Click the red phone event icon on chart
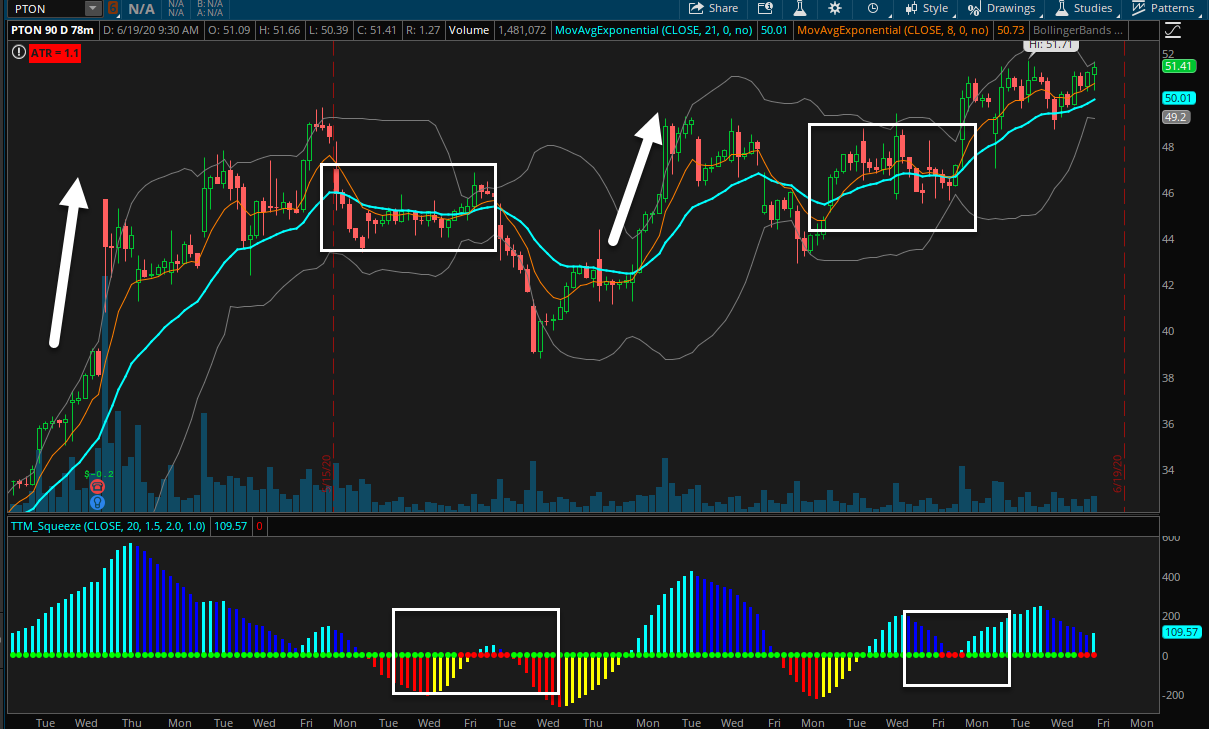This screenshot has width=1209, height=729. coord(98,486)
